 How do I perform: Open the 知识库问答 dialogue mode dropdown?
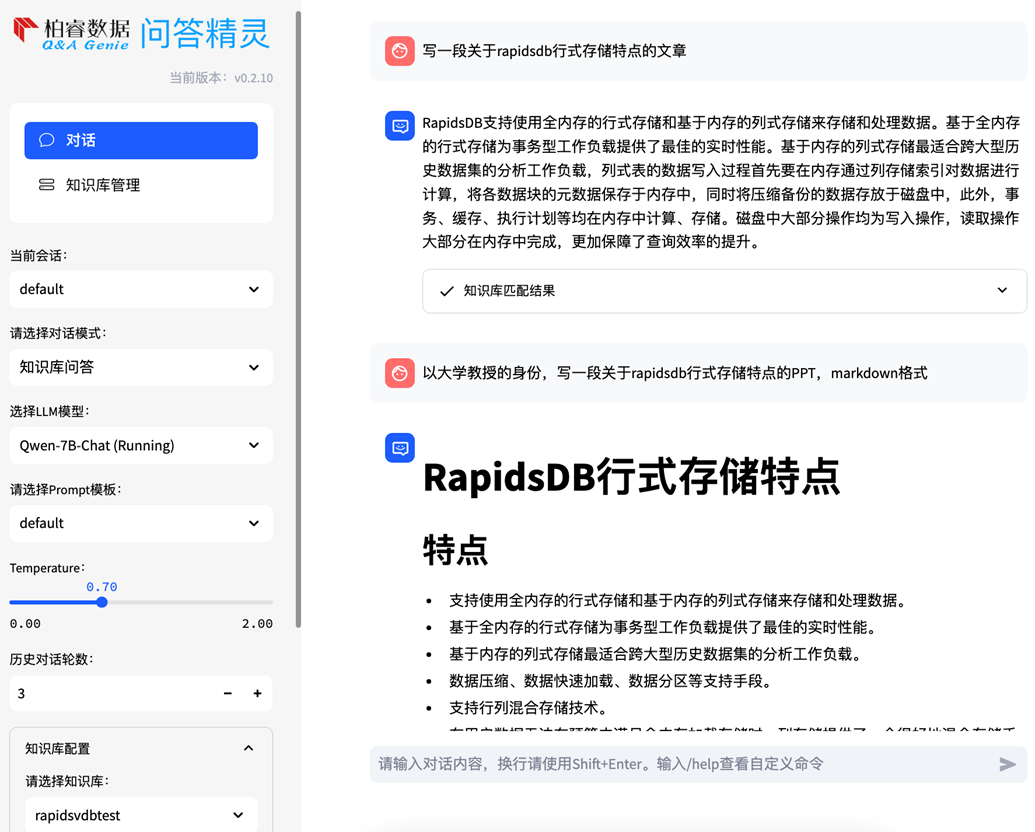point(141,367)
